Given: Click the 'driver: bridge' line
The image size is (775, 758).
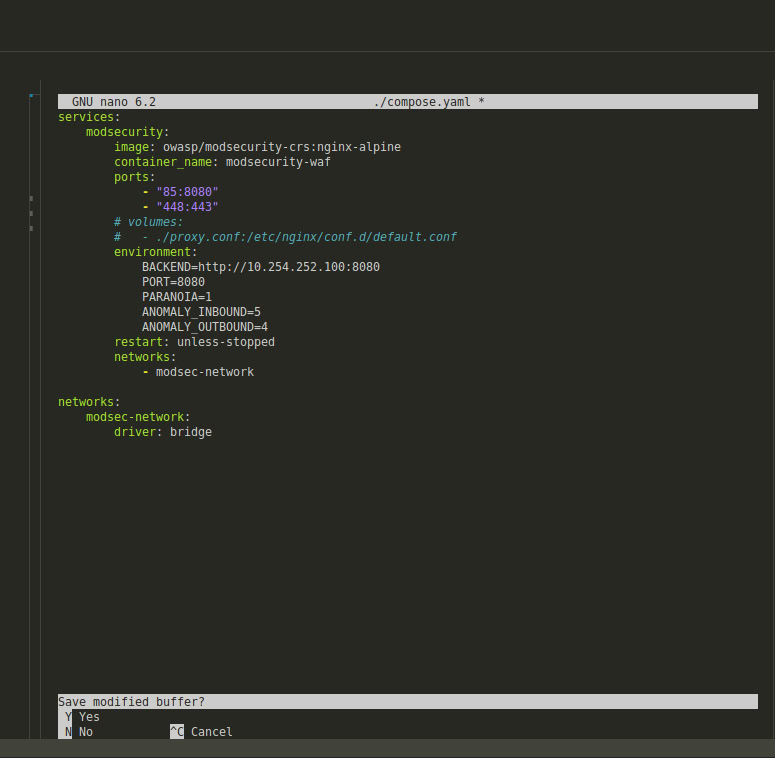Looking at the screenshot, I should [x=162, y=432].
